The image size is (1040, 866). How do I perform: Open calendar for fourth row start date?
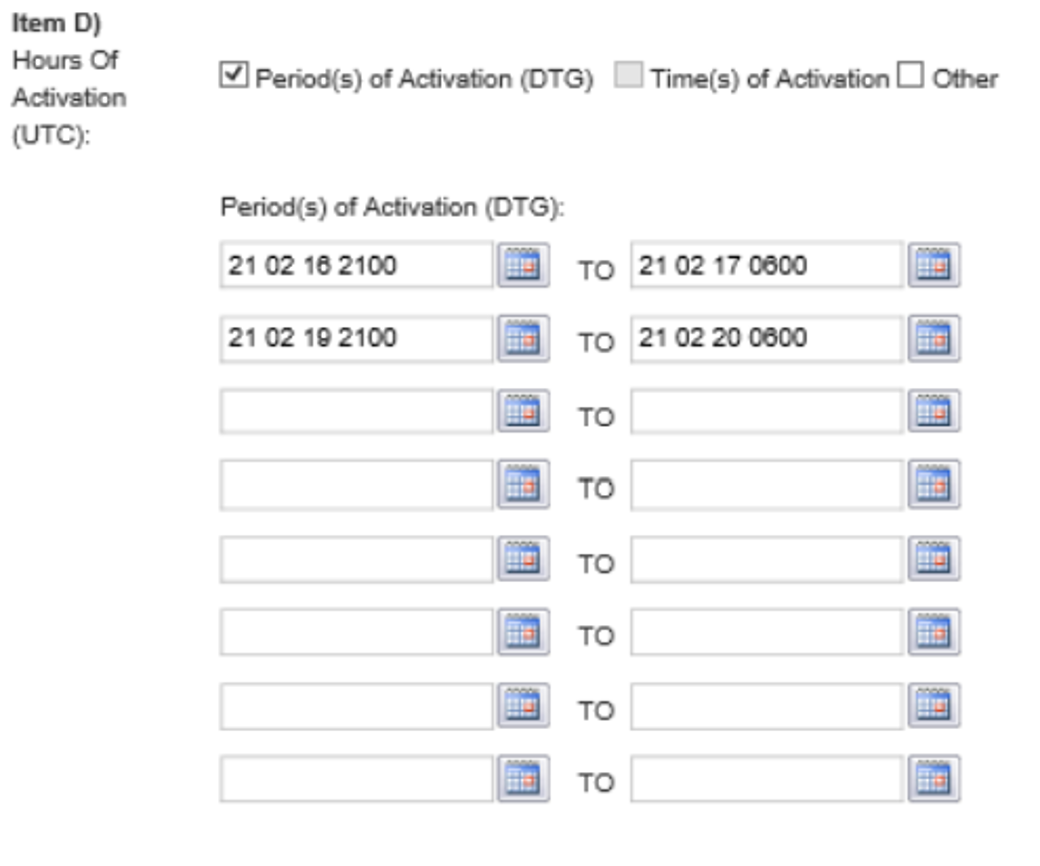[x=523, y=485]
